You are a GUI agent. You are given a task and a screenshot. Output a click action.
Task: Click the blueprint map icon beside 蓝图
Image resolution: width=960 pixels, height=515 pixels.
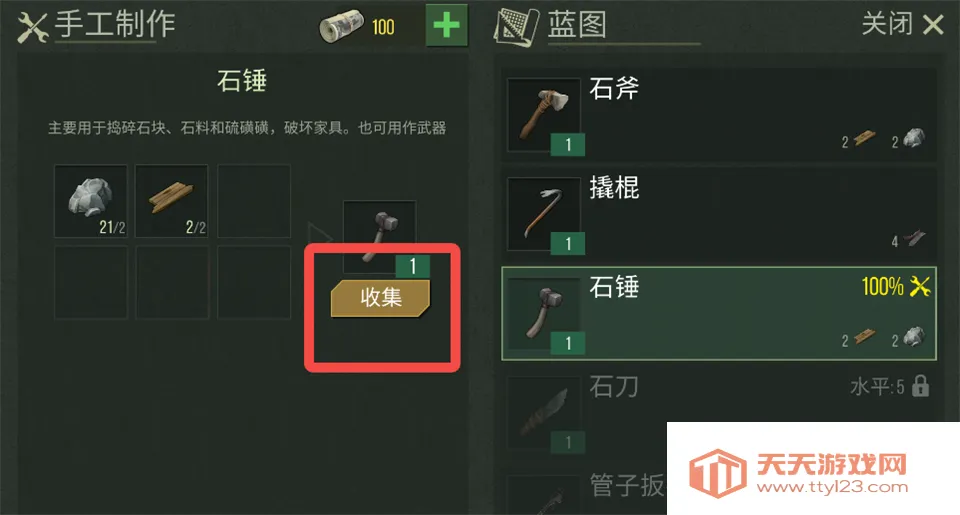[x=516, y=26]
